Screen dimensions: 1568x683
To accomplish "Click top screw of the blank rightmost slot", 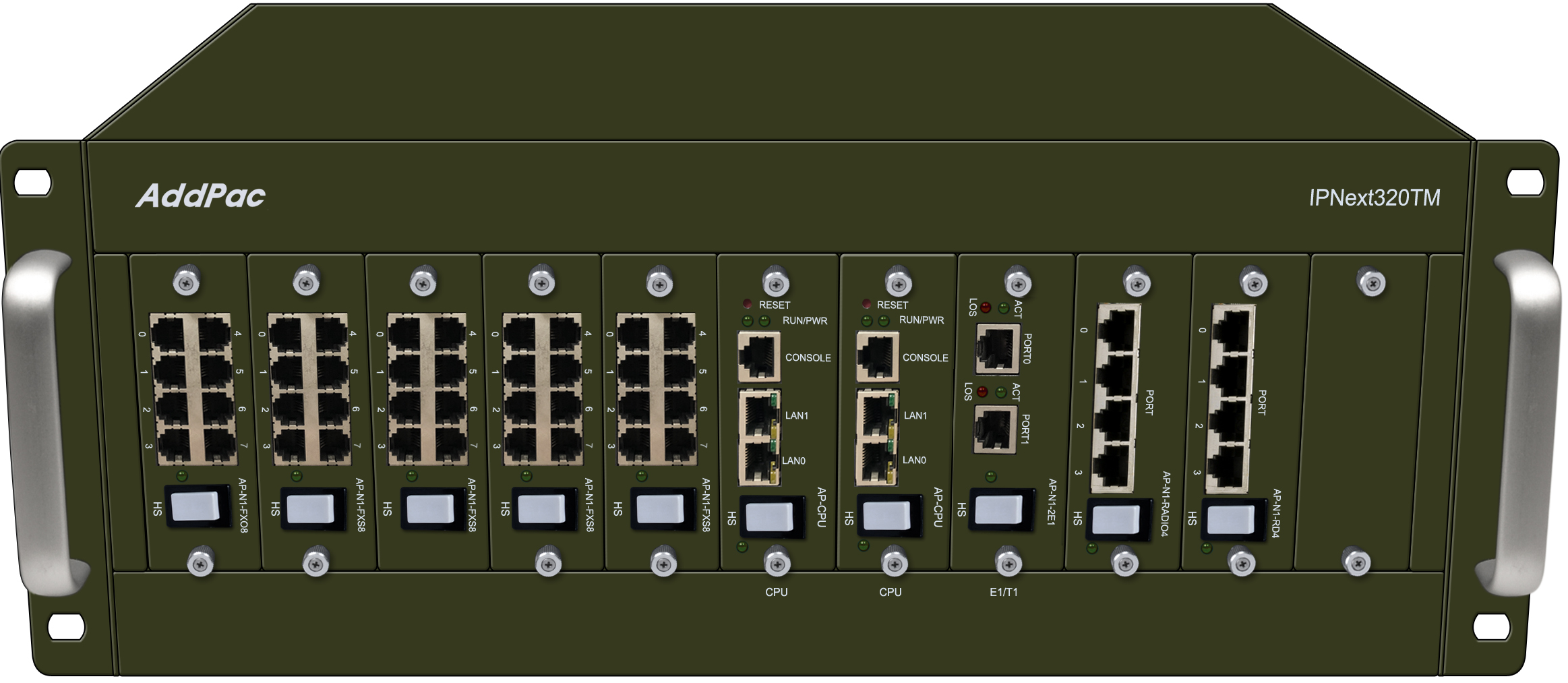I will [x=1371, y=283].
